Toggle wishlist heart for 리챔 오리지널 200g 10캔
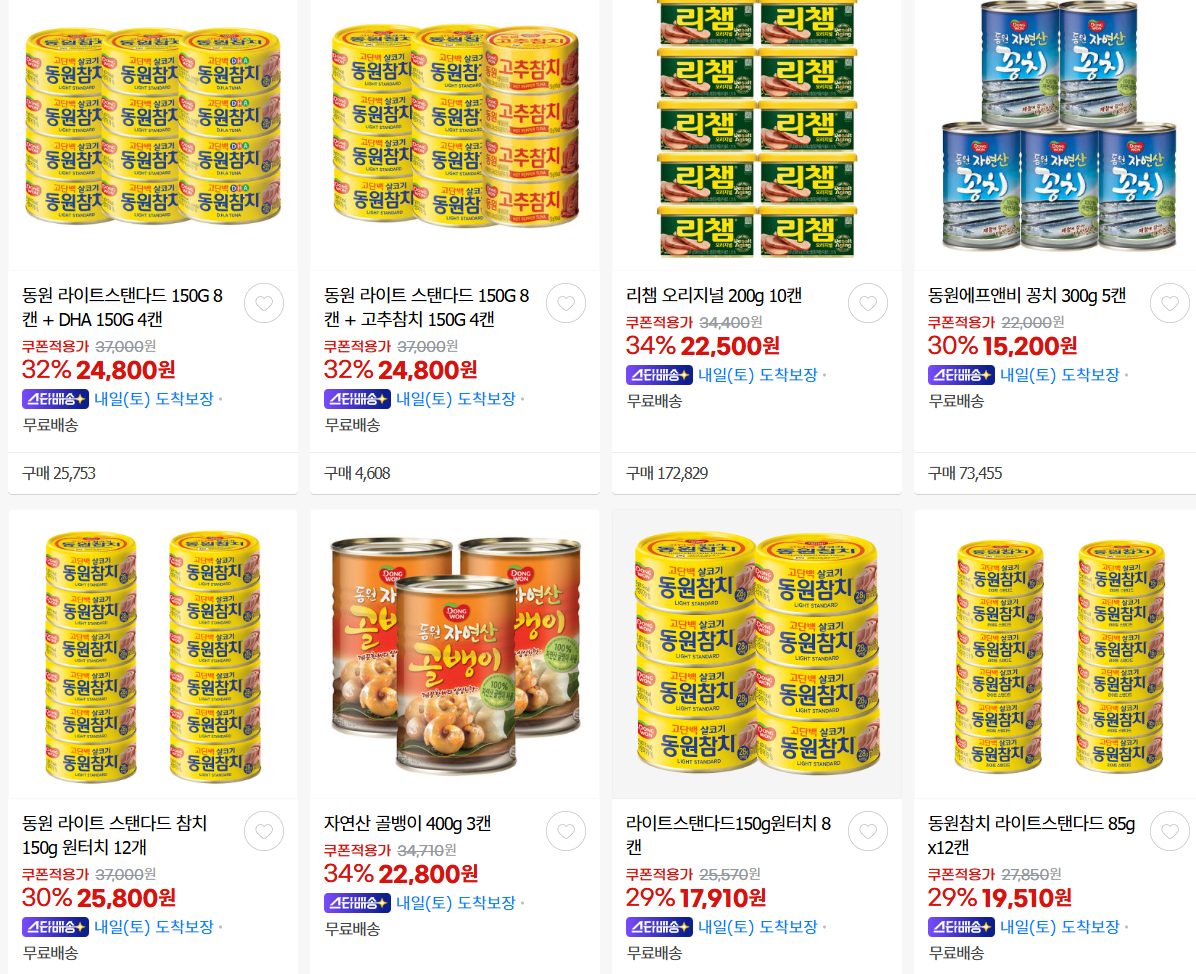Screen dimensions: 1196x974 tap(867, 303)
